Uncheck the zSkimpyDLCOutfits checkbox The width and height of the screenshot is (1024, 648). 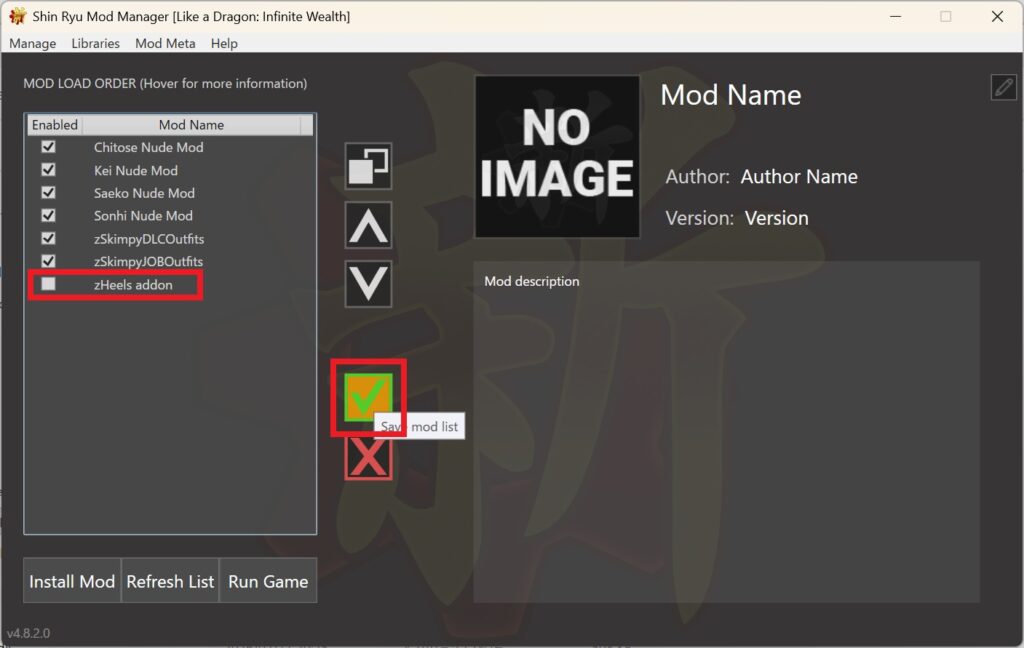point(48,239)
